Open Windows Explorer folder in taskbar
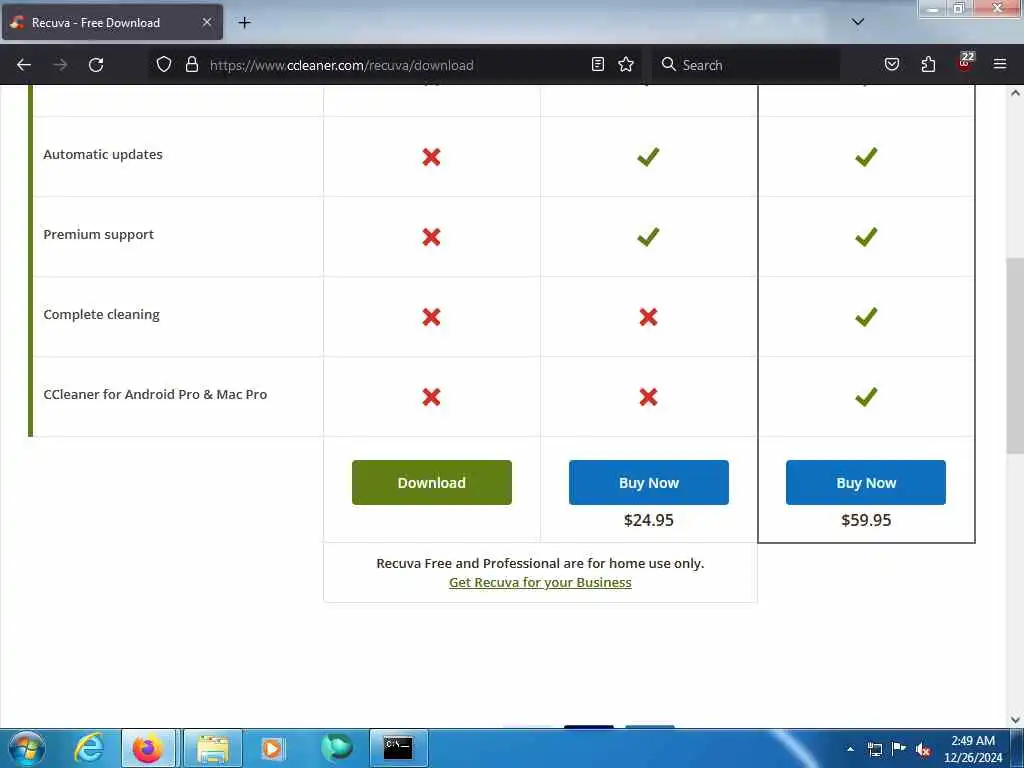 point(213,748)
